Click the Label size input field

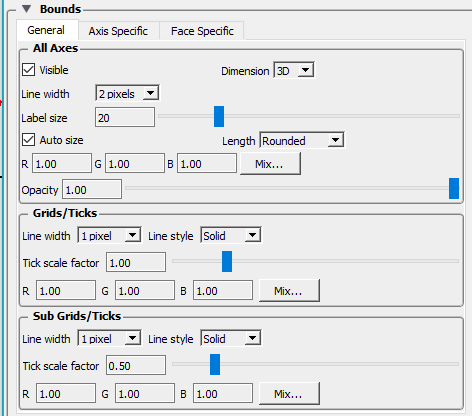coord(125,117)
